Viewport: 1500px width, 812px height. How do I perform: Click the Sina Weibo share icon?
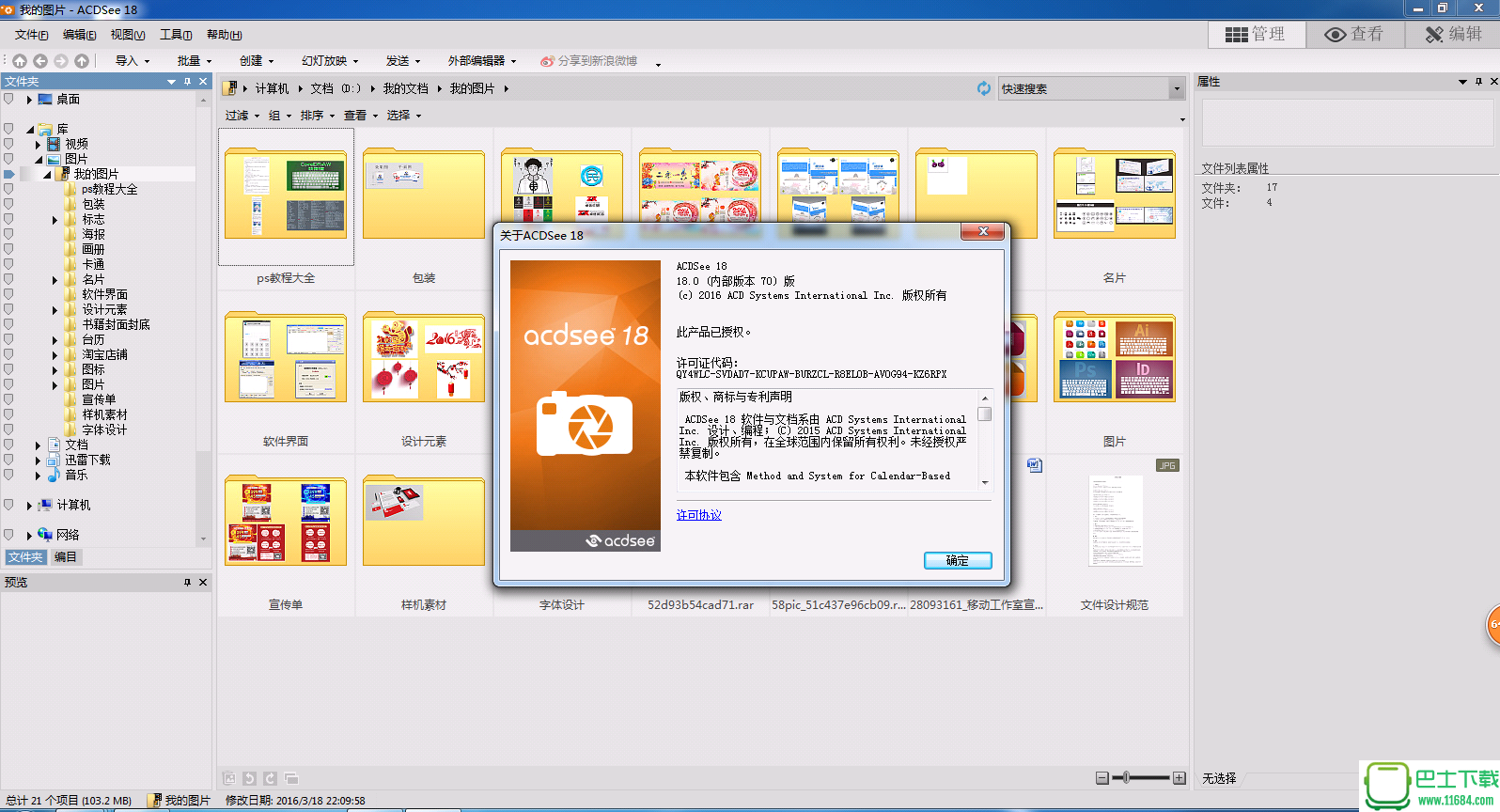click(547, 61)
